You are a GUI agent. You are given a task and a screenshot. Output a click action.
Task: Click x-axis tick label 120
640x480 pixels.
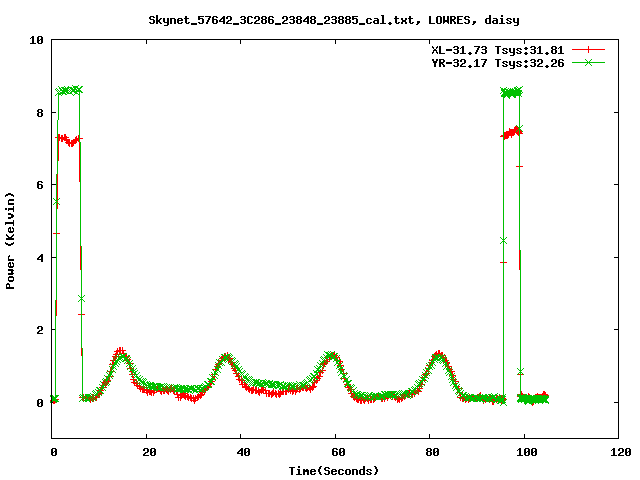(x=621, y=452)
